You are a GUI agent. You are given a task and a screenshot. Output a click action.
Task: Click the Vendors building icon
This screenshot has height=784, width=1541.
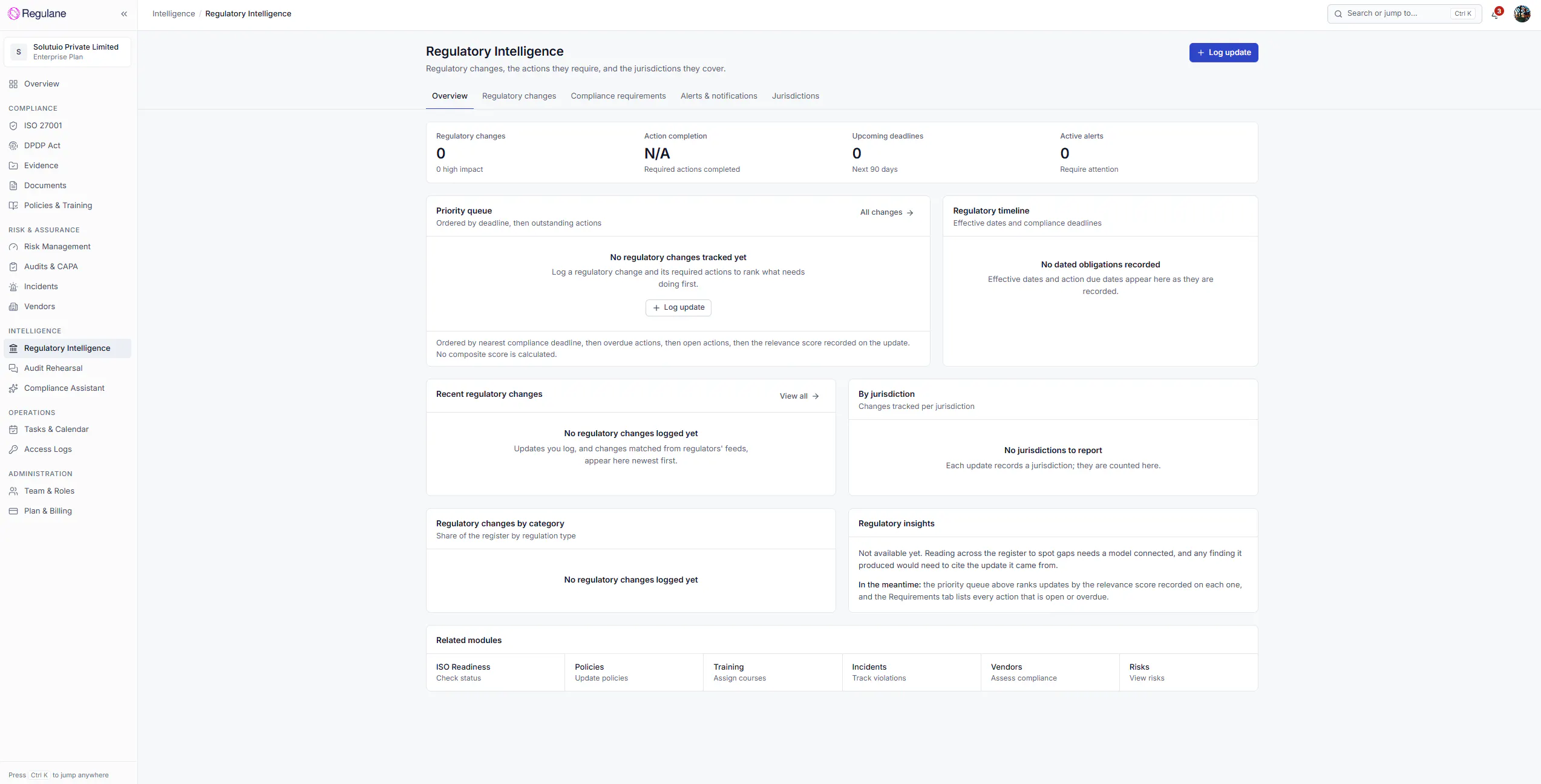(13, 307)
